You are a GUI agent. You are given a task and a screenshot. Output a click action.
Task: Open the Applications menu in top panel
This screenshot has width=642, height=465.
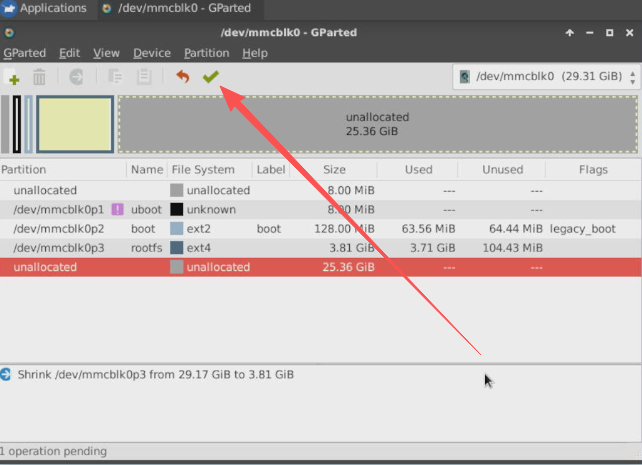tap(44, 8)
